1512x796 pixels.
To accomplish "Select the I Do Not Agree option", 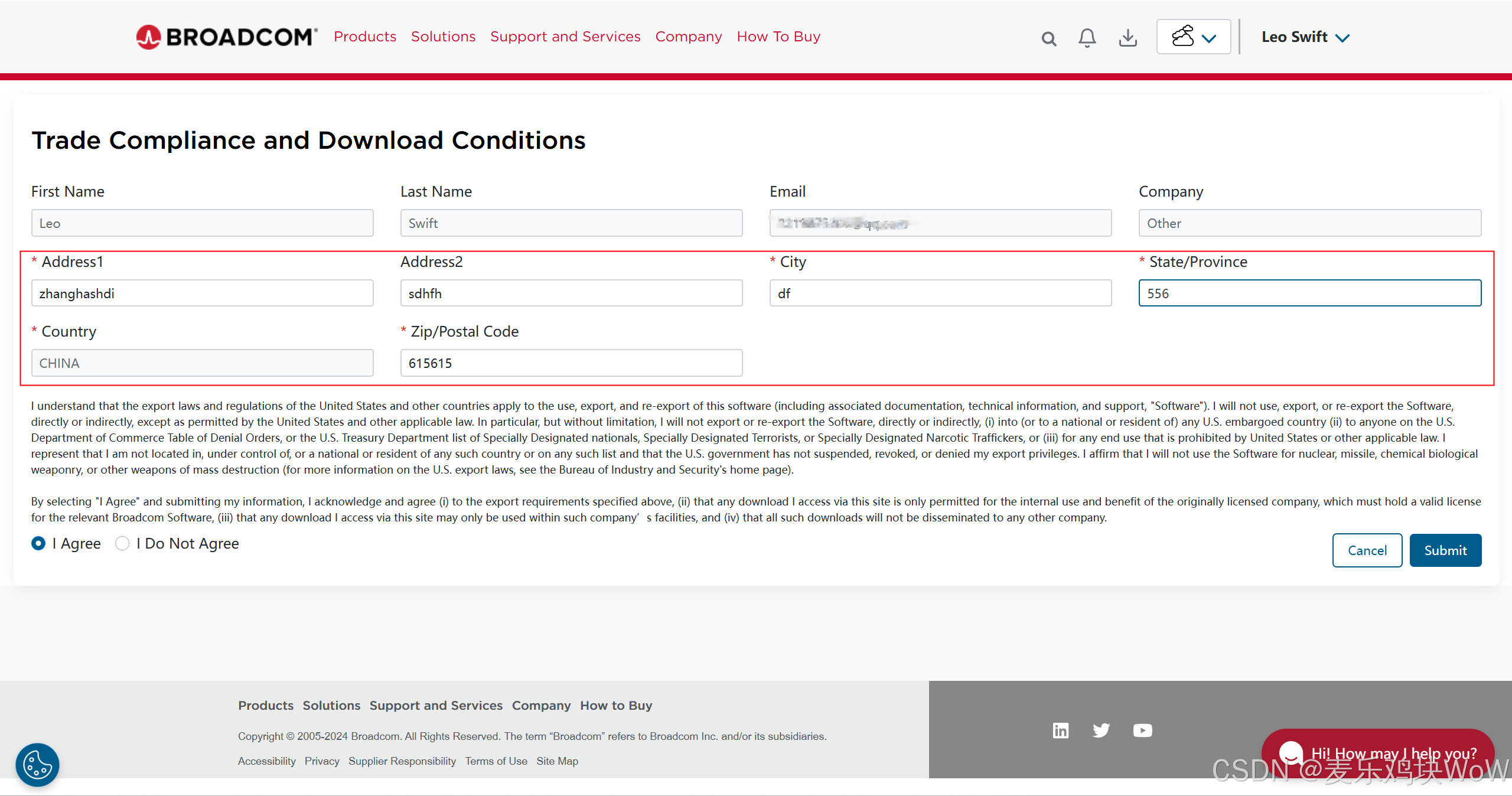I will (122, 543).
